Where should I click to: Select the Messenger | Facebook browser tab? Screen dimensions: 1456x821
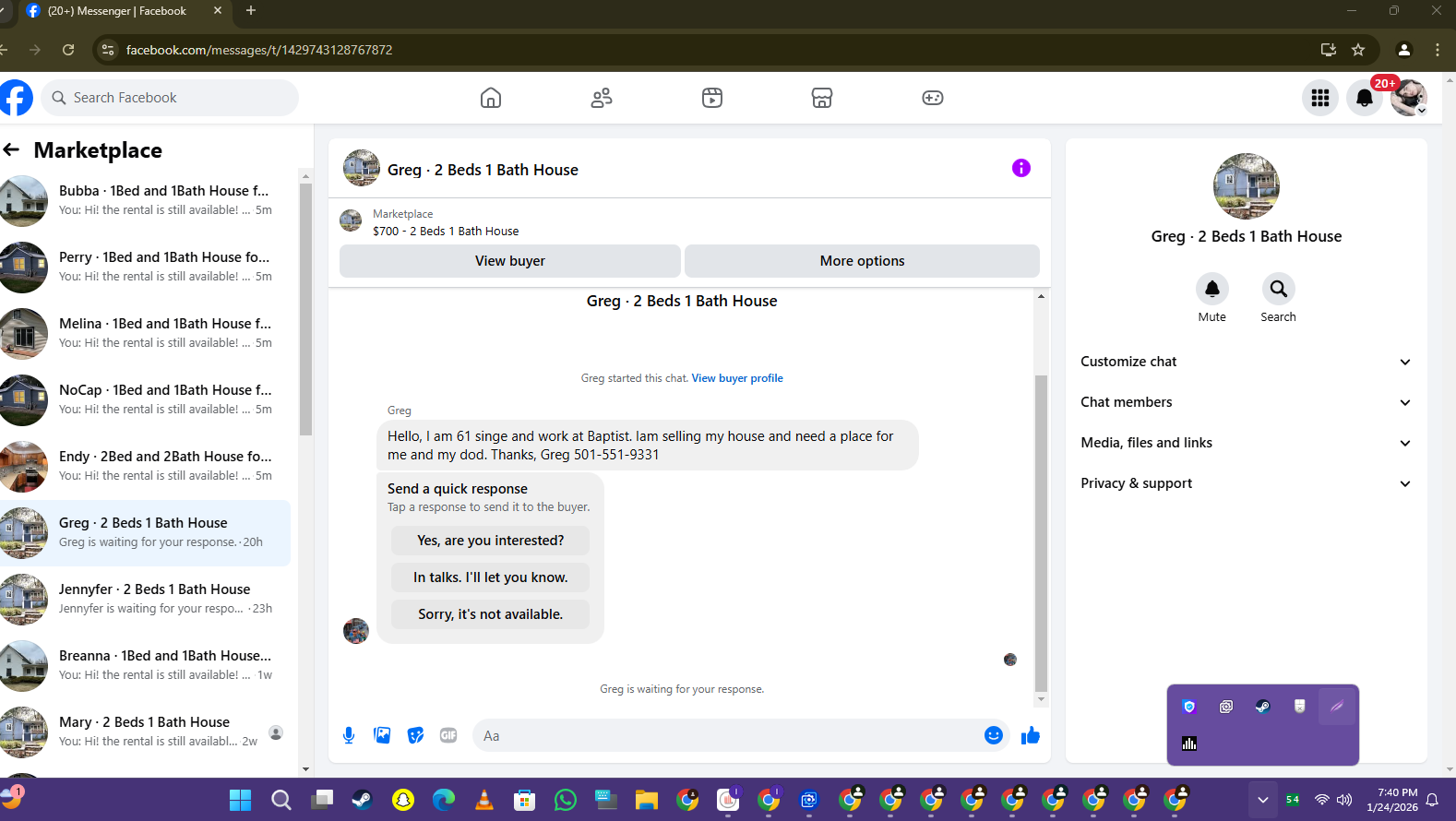[125, 11]
